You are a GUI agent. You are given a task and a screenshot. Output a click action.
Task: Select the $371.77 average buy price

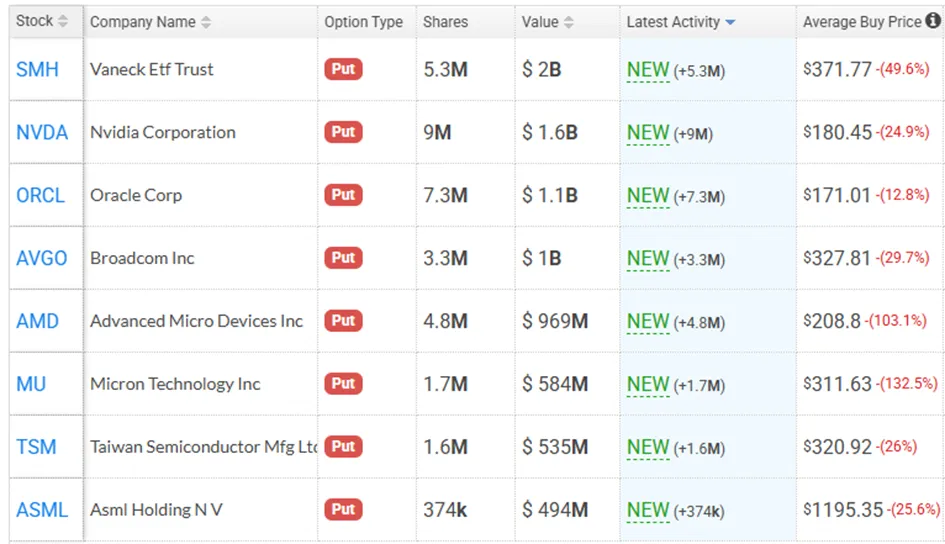coord(837,70)
